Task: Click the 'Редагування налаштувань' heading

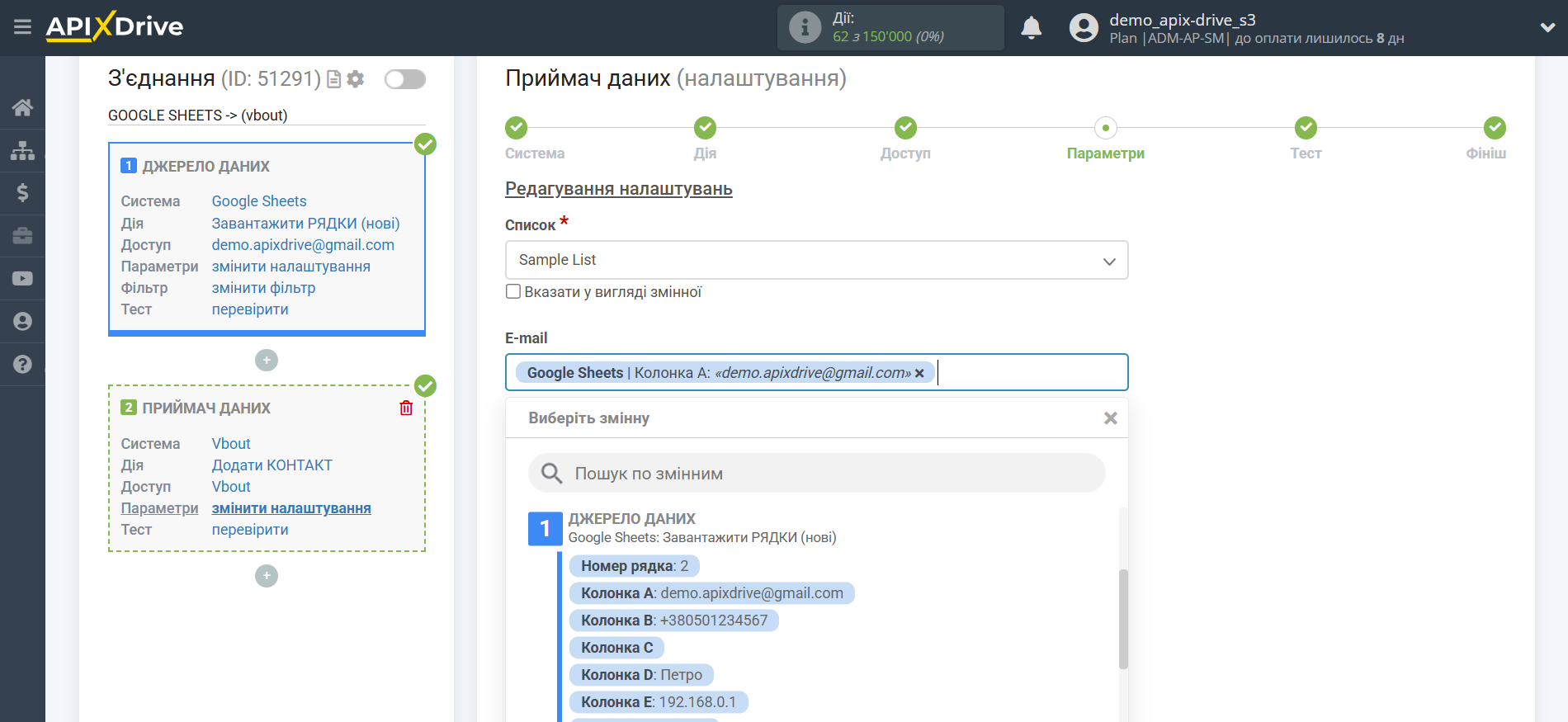Action: point(619,189)
